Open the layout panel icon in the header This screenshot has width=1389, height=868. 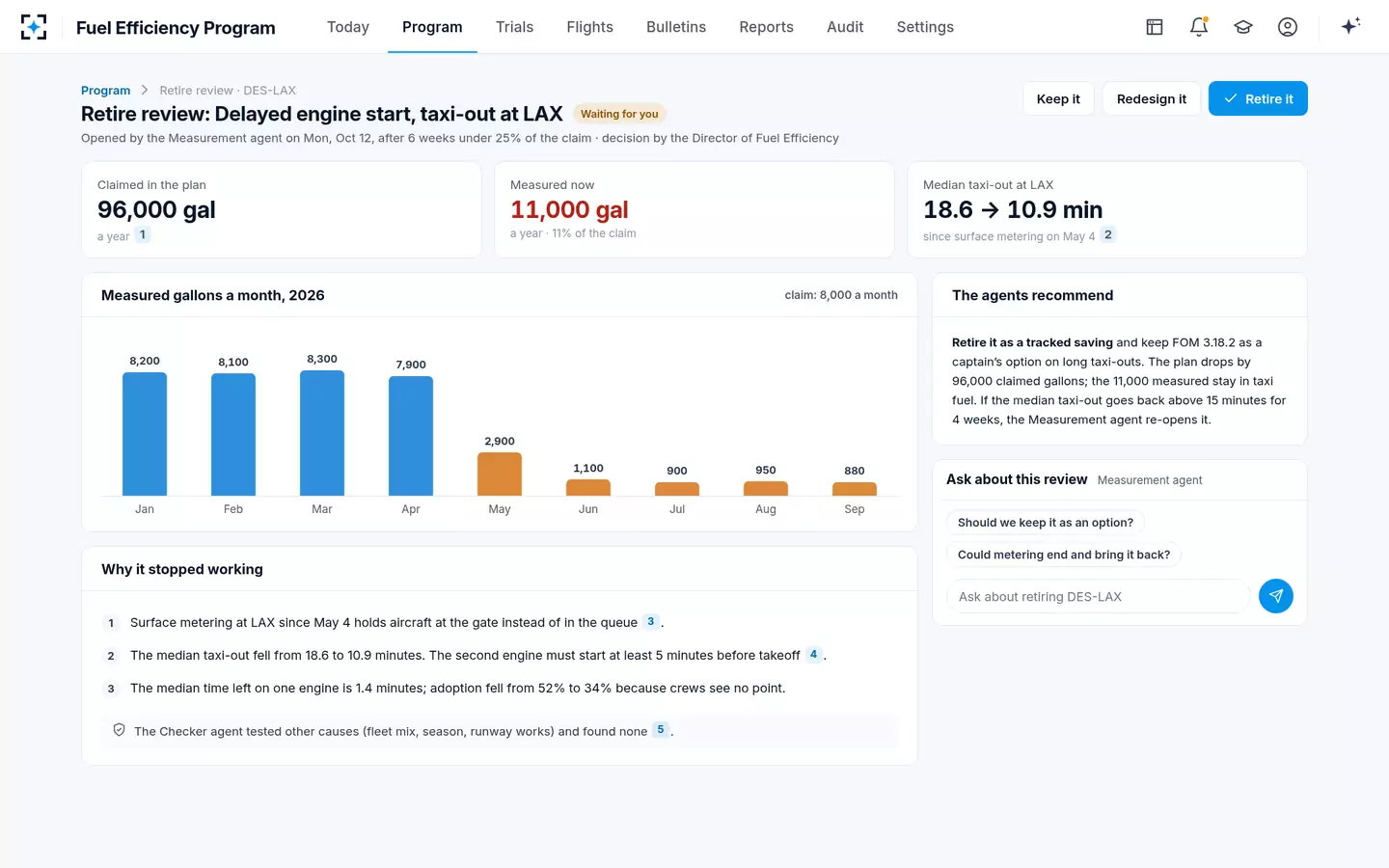1155,27
